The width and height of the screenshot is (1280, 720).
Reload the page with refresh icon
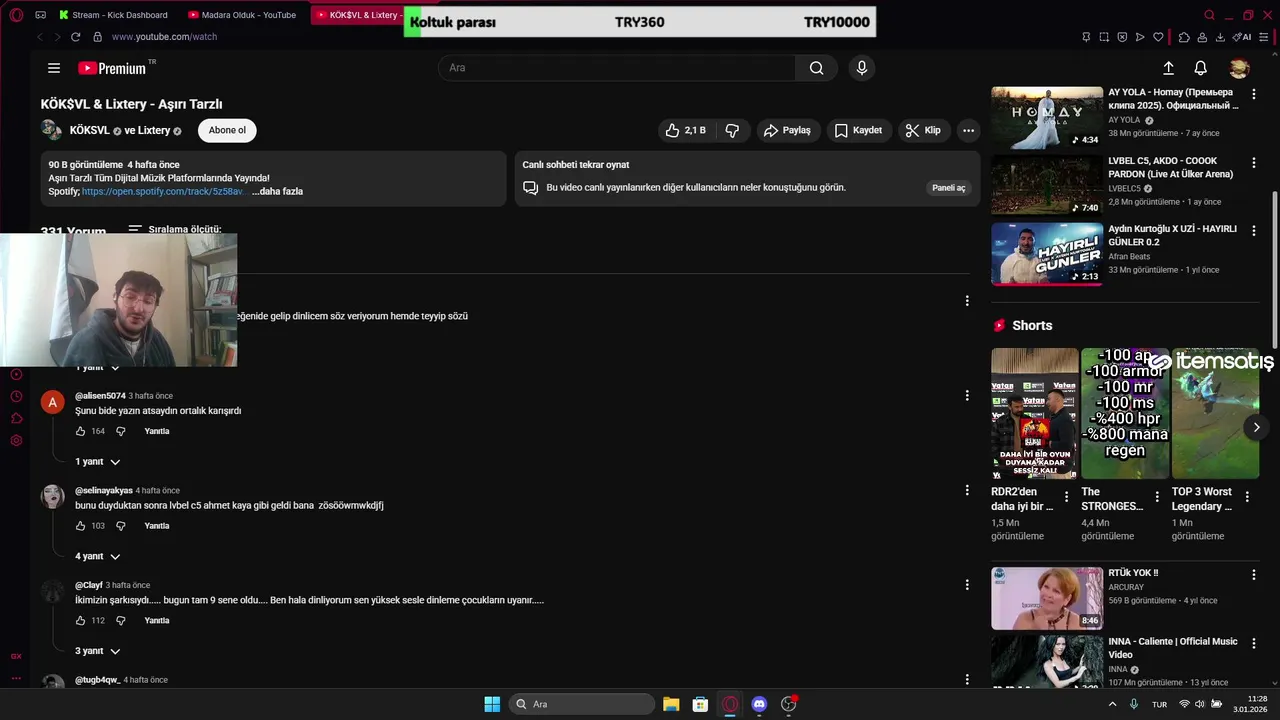75,37
